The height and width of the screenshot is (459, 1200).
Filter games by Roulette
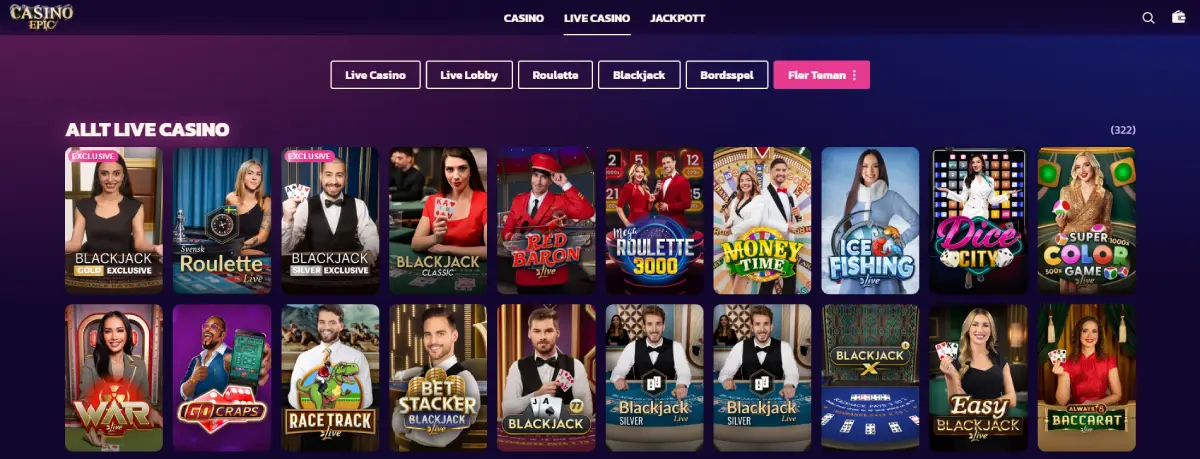pos(556,75)
